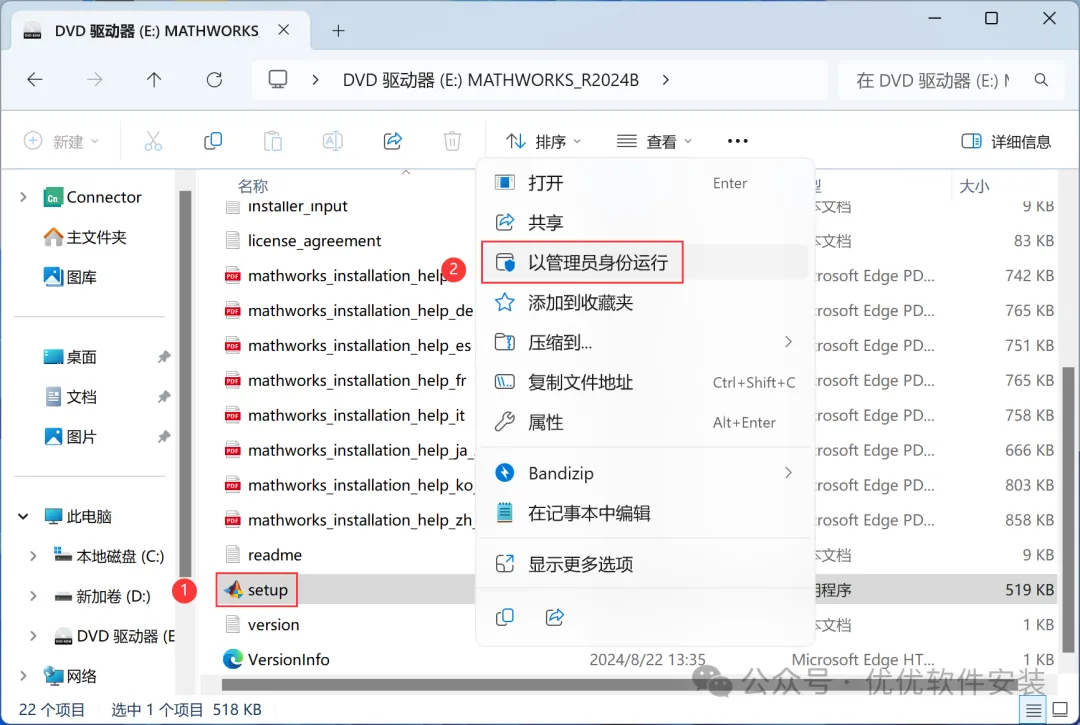Click the computer icon in address bar
The width and height of the screenshot is (1080, 725).
(x=278, y=80)
